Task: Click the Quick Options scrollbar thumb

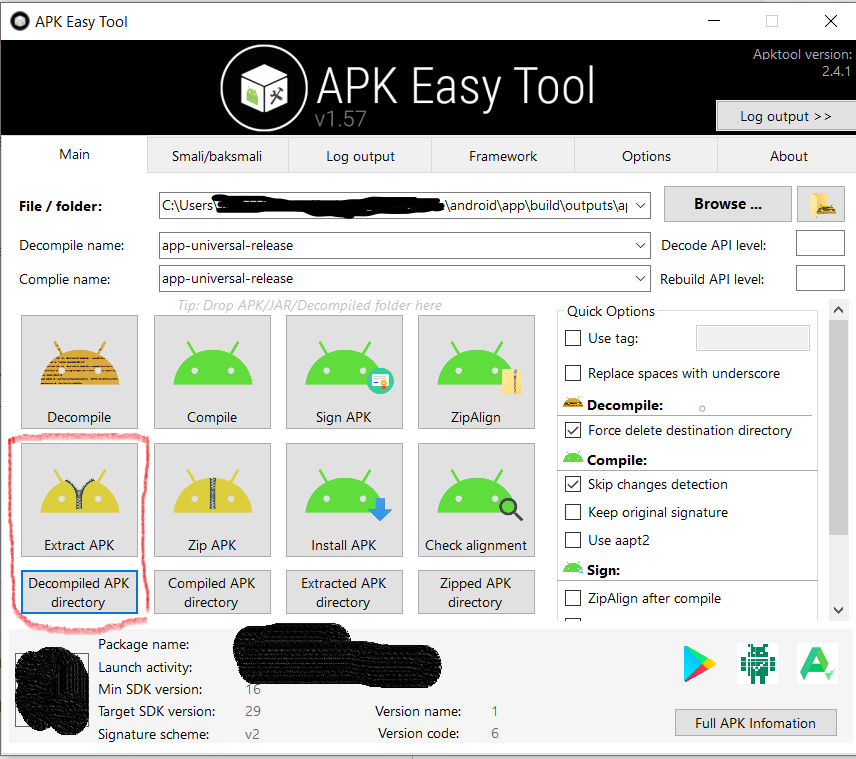Action: [838, 428]
